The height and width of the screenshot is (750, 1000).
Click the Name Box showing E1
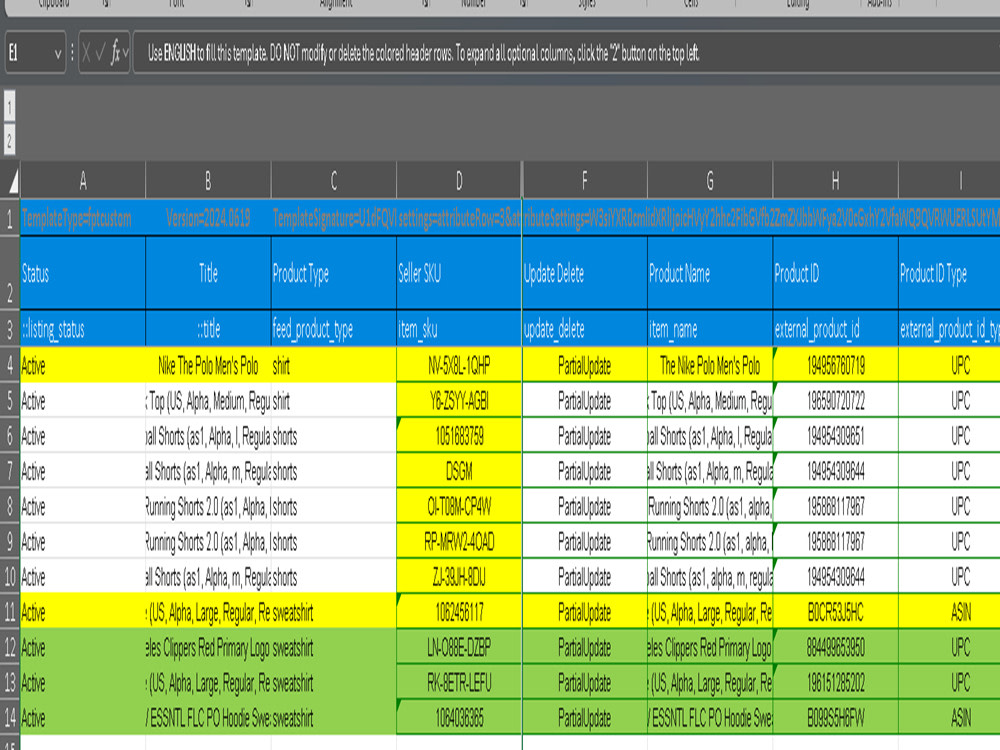pos(35,52)
